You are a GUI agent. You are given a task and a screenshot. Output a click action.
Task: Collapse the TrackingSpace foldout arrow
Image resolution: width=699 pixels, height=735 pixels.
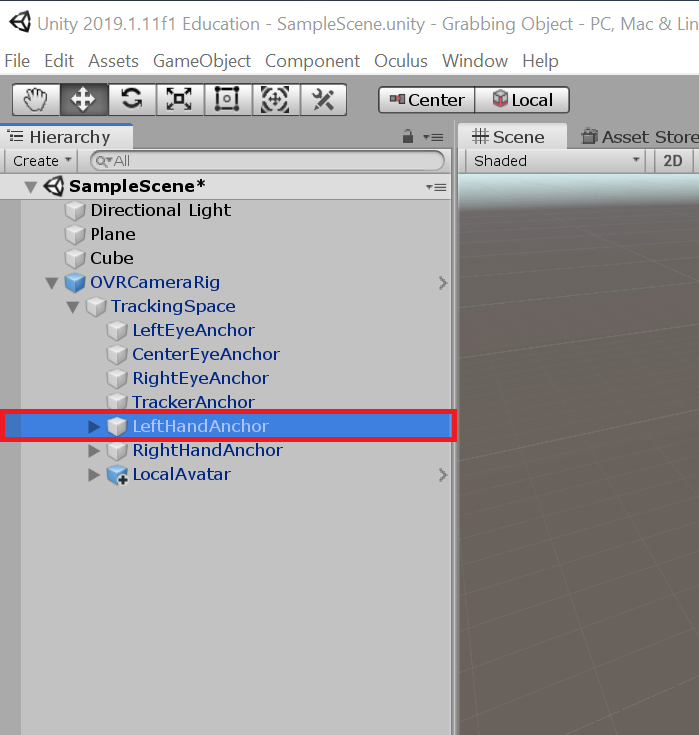point(73,307)
